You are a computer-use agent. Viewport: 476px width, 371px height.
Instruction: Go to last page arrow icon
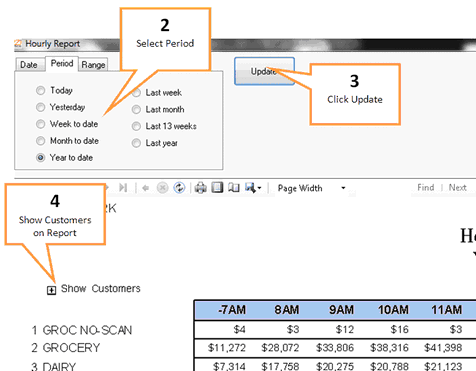[123, 188]
